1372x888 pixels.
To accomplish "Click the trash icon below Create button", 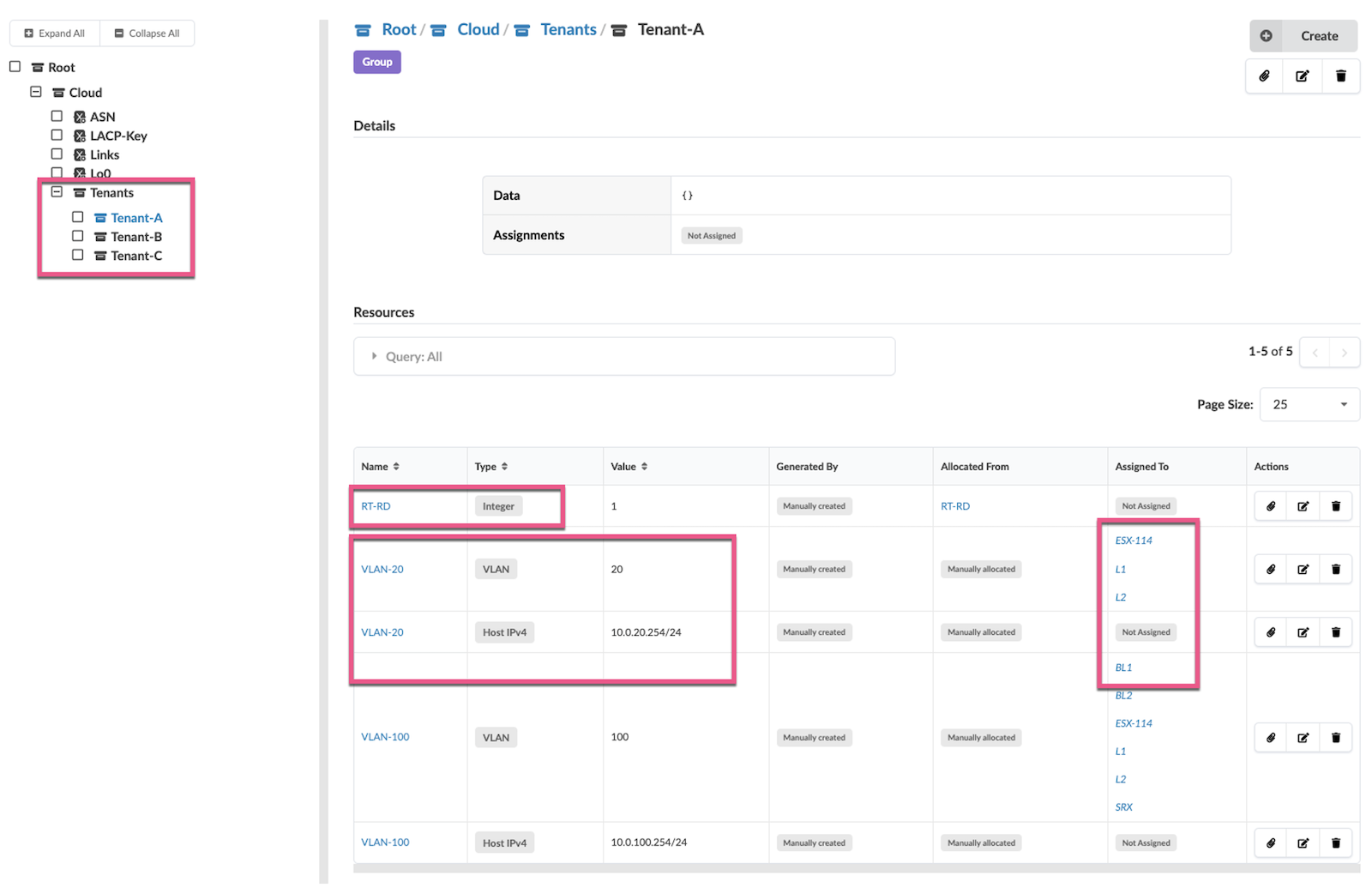I will coord(1341,76).
